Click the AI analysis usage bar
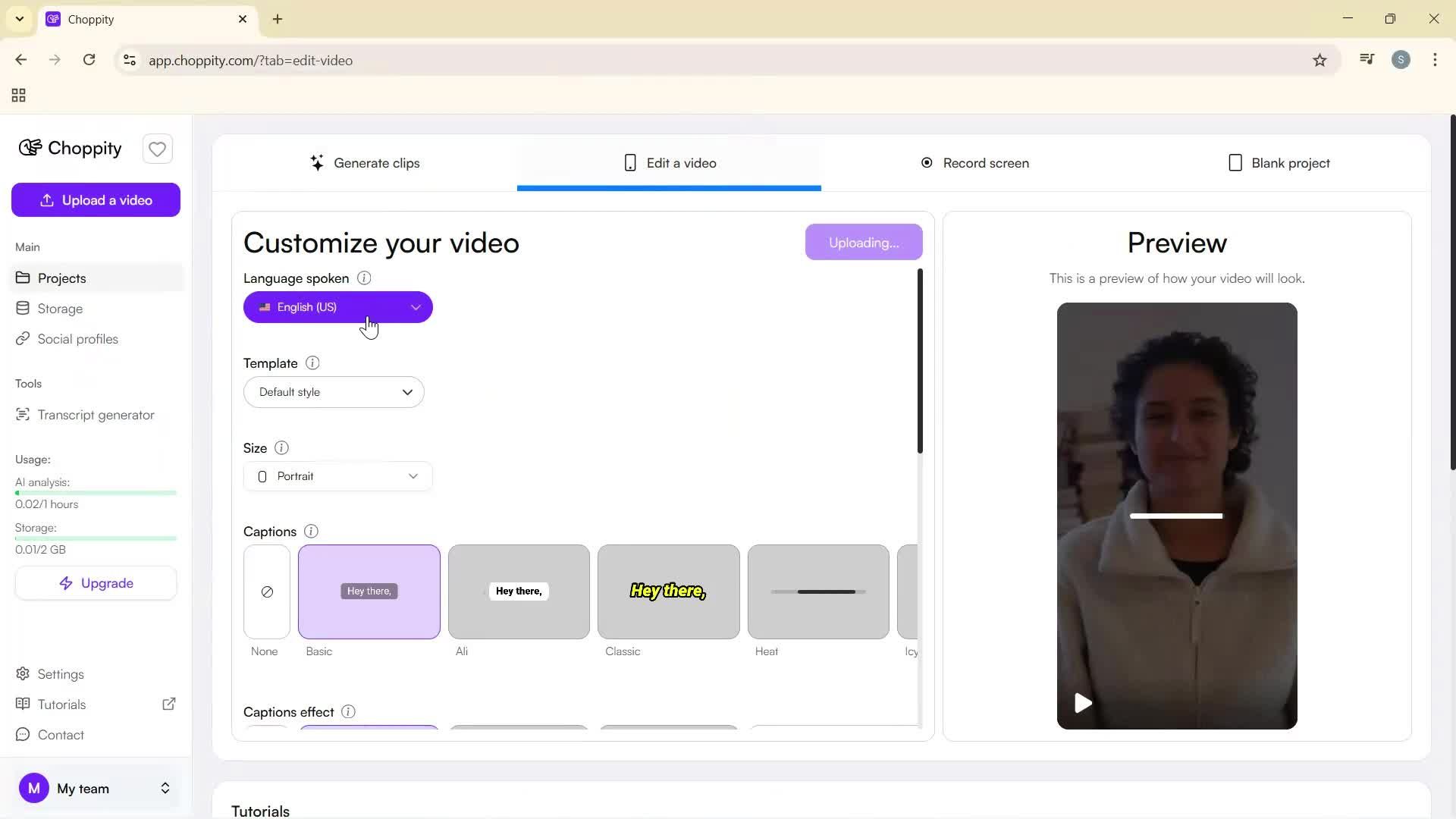The image size is (1456, 819). pyautogui.click(x=96, y=492)
